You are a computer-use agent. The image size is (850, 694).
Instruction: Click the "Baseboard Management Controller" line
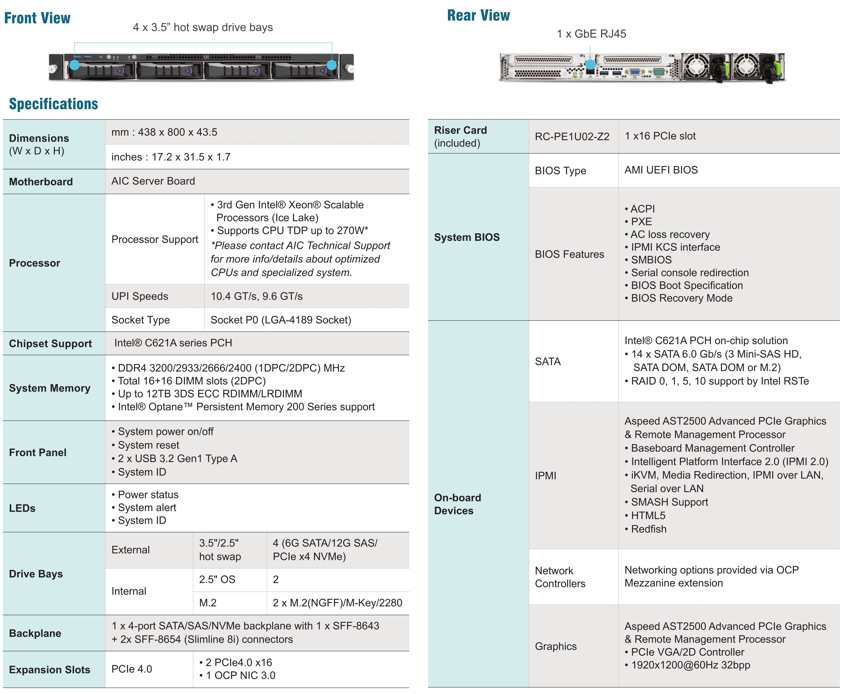pos(710,448)
